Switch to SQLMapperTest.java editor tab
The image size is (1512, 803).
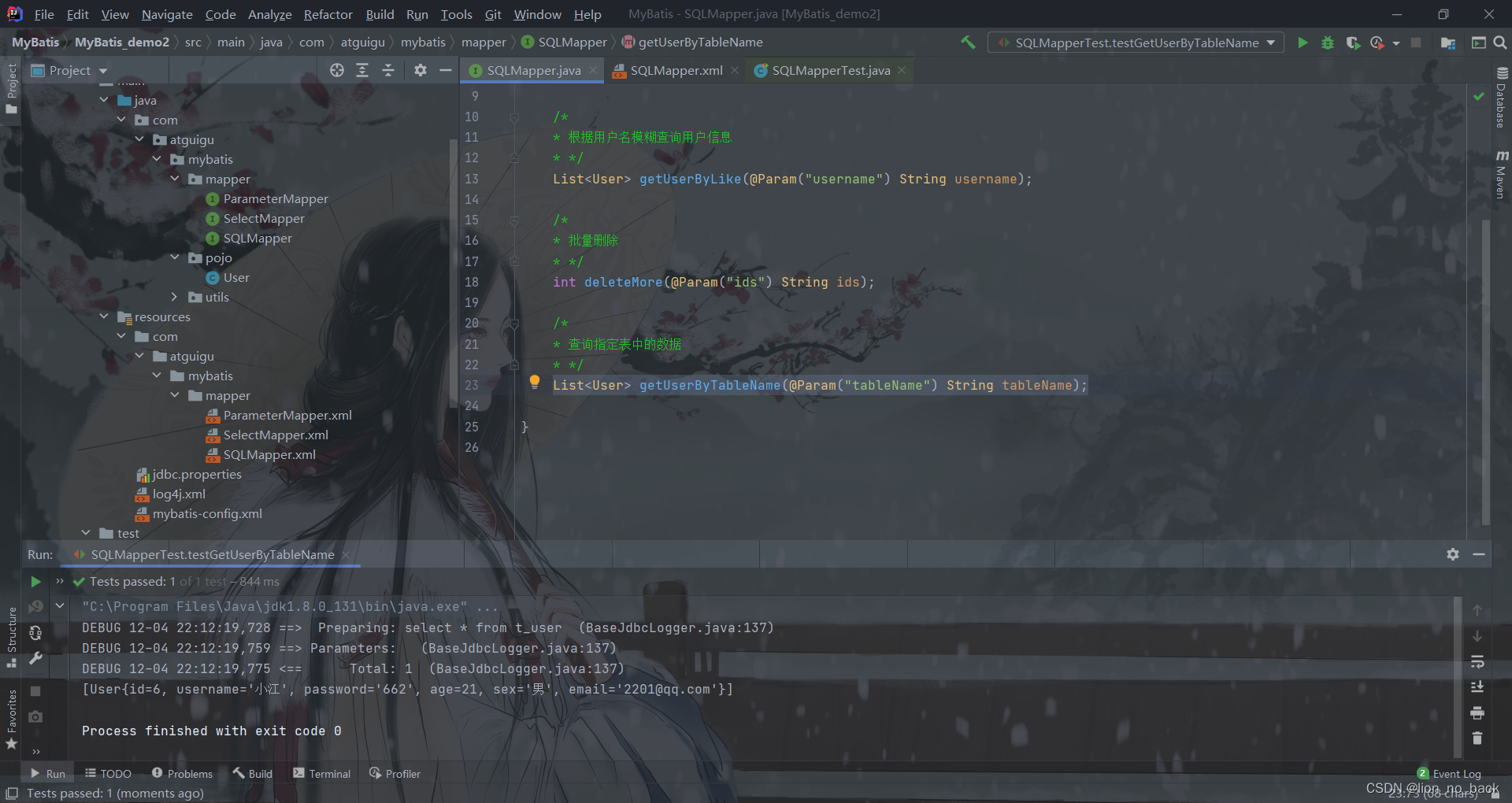click(x=831, y=70)
